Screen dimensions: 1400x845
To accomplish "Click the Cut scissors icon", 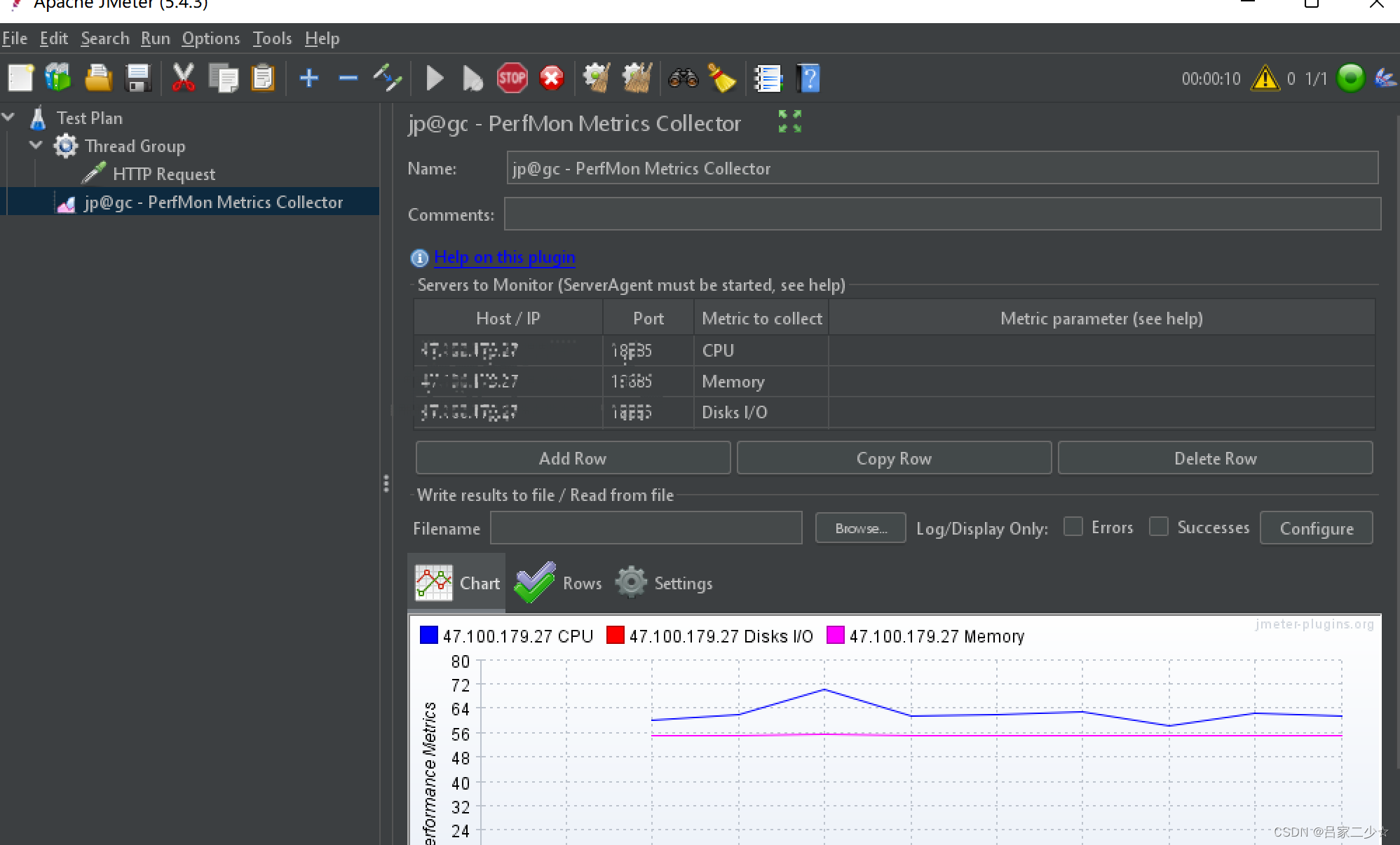I will (x=183, y=78).
